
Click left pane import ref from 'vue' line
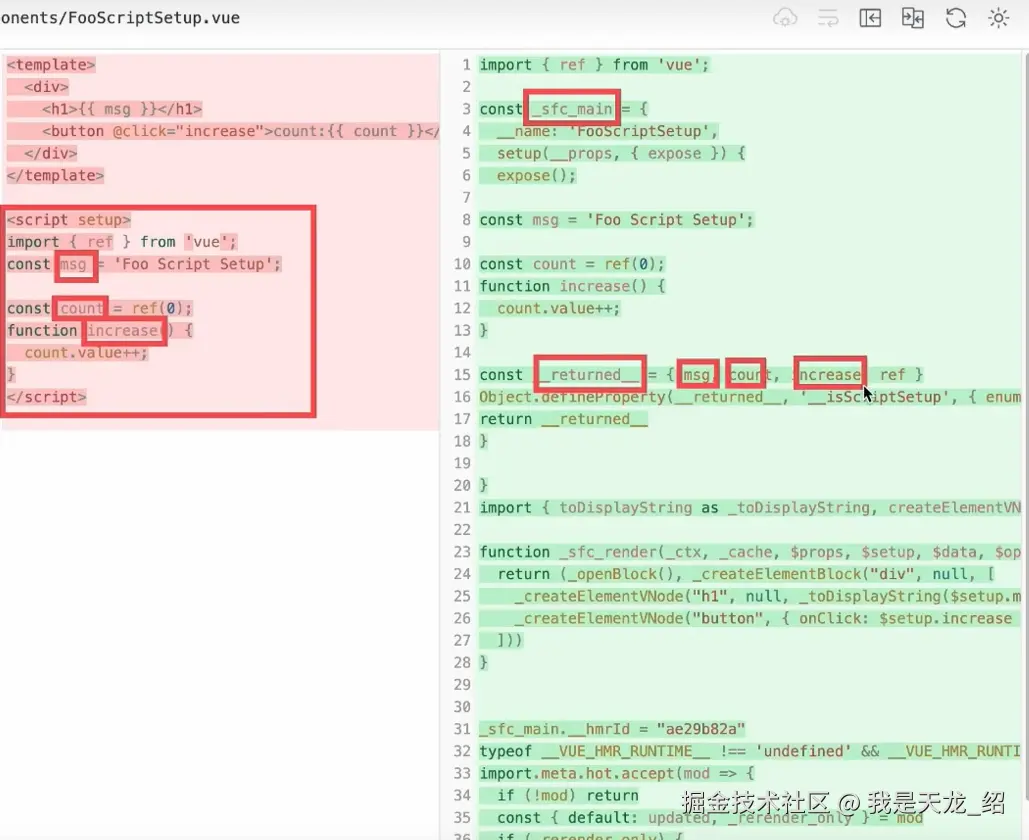pos(121,242)
